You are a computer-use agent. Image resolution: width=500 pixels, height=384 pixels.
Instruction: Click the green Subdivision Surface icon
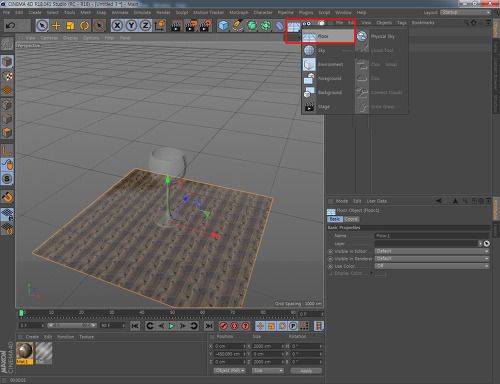(x=252, y=26)
